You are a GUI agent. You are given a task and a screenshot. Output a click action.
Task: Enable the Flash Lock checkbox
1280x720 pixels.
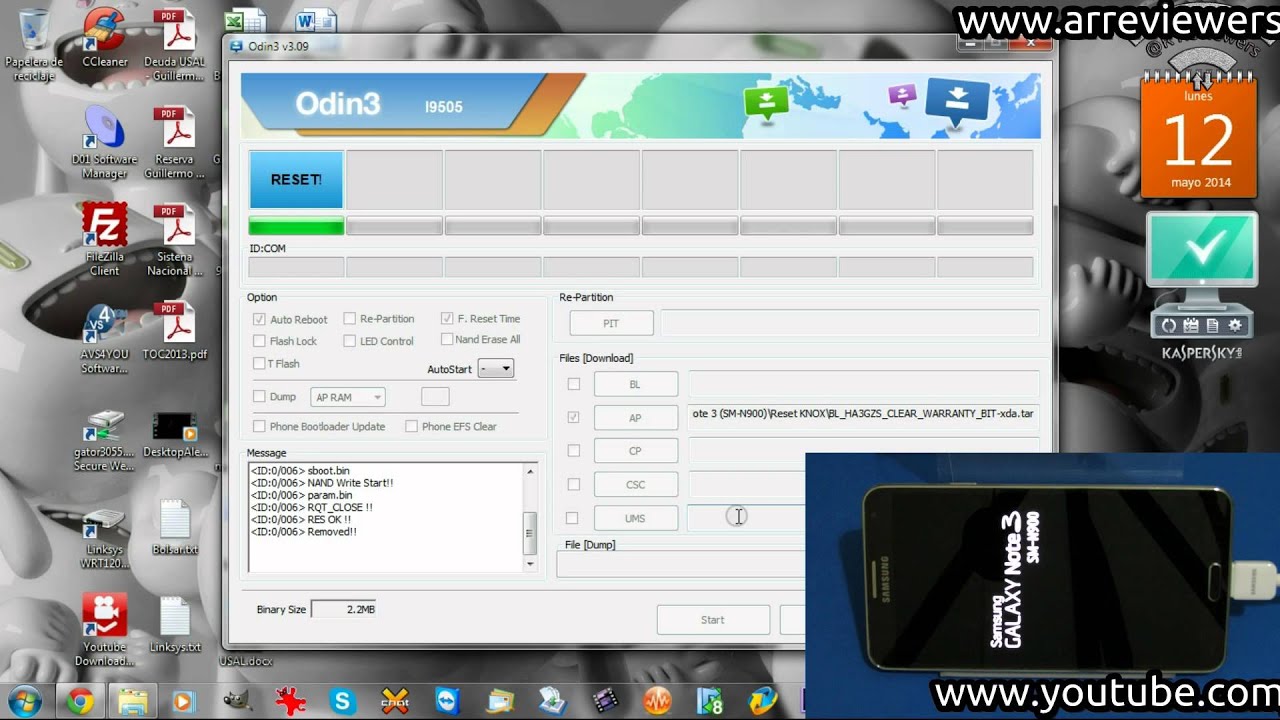(259, 341)
